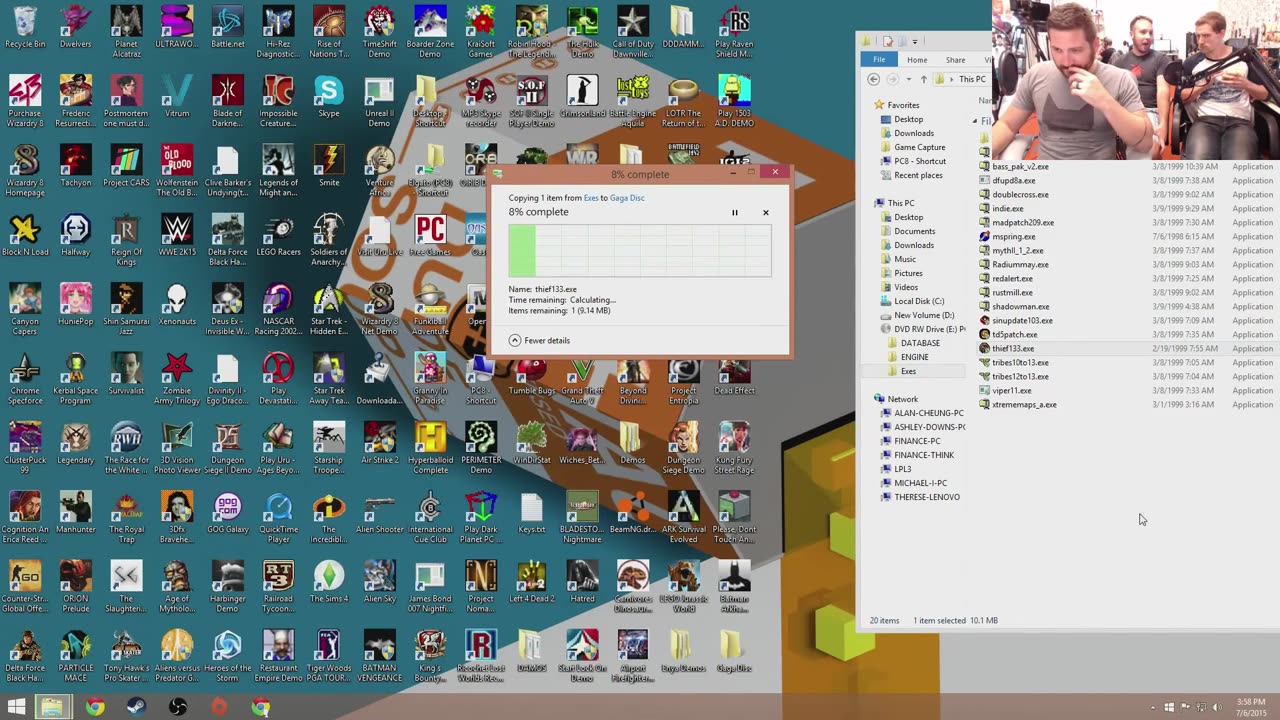
Task: Open ALAN-CHEUNG-PC under Network
Action: (x=928, y=413)
